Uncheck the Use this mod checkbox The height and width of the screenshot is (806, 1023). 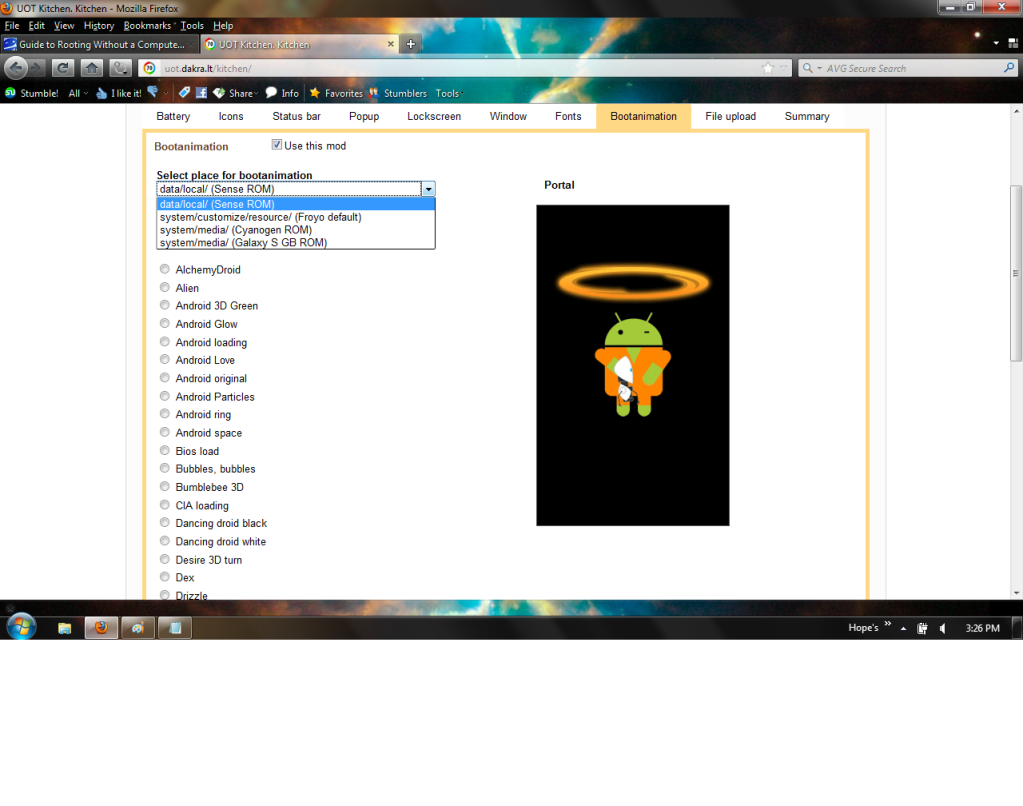tap(277, 145)
